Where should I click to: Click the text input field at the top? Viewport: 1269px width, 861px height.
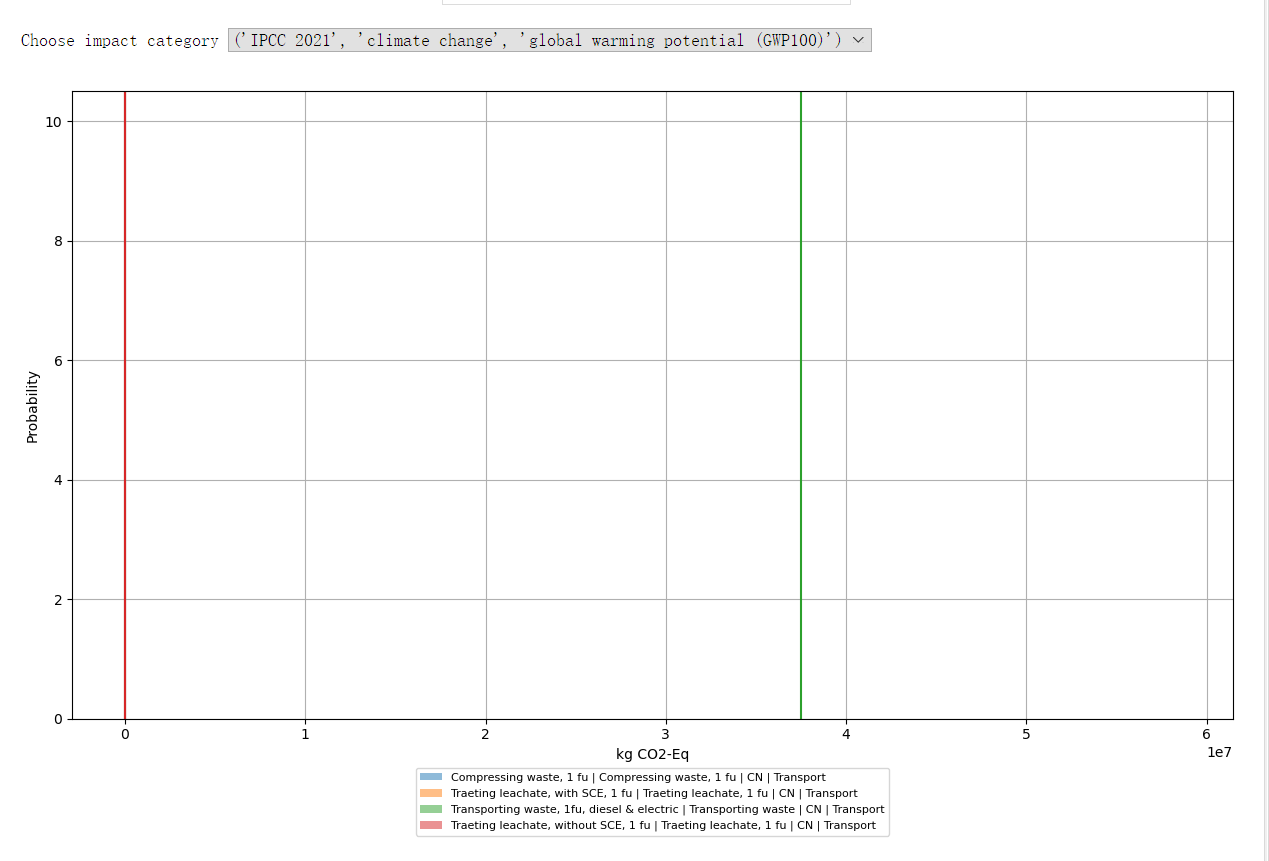(x=645, y=2)
